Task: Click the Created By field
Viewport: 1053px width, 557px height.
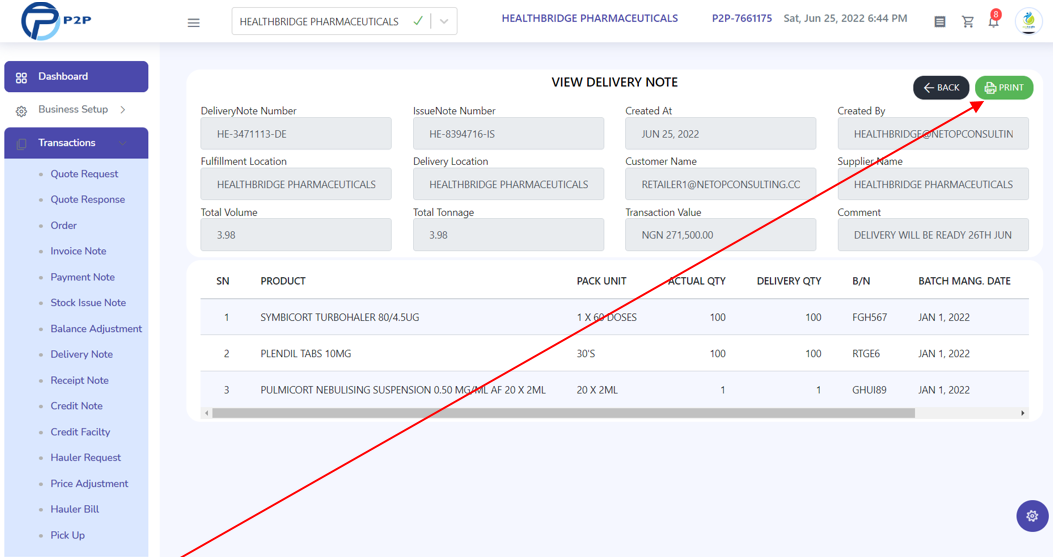Action: tap(933, 134)
